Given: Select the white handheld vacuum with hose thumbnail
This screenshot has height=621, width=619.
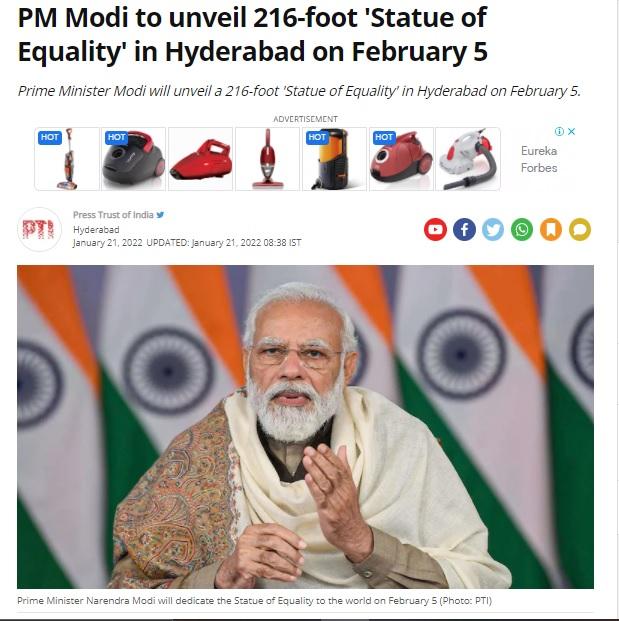Looking at the screenshot, I should [x=468, y=159].
